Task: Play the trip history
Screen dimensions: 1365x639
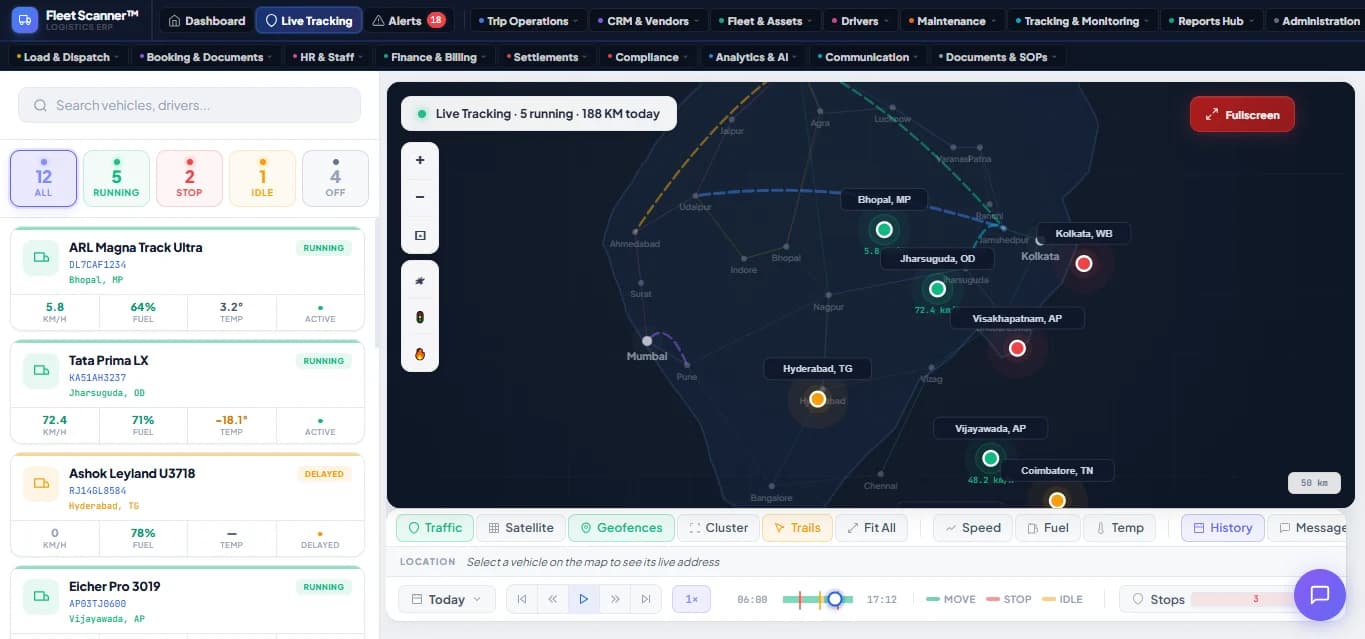Action: [583, 599]
